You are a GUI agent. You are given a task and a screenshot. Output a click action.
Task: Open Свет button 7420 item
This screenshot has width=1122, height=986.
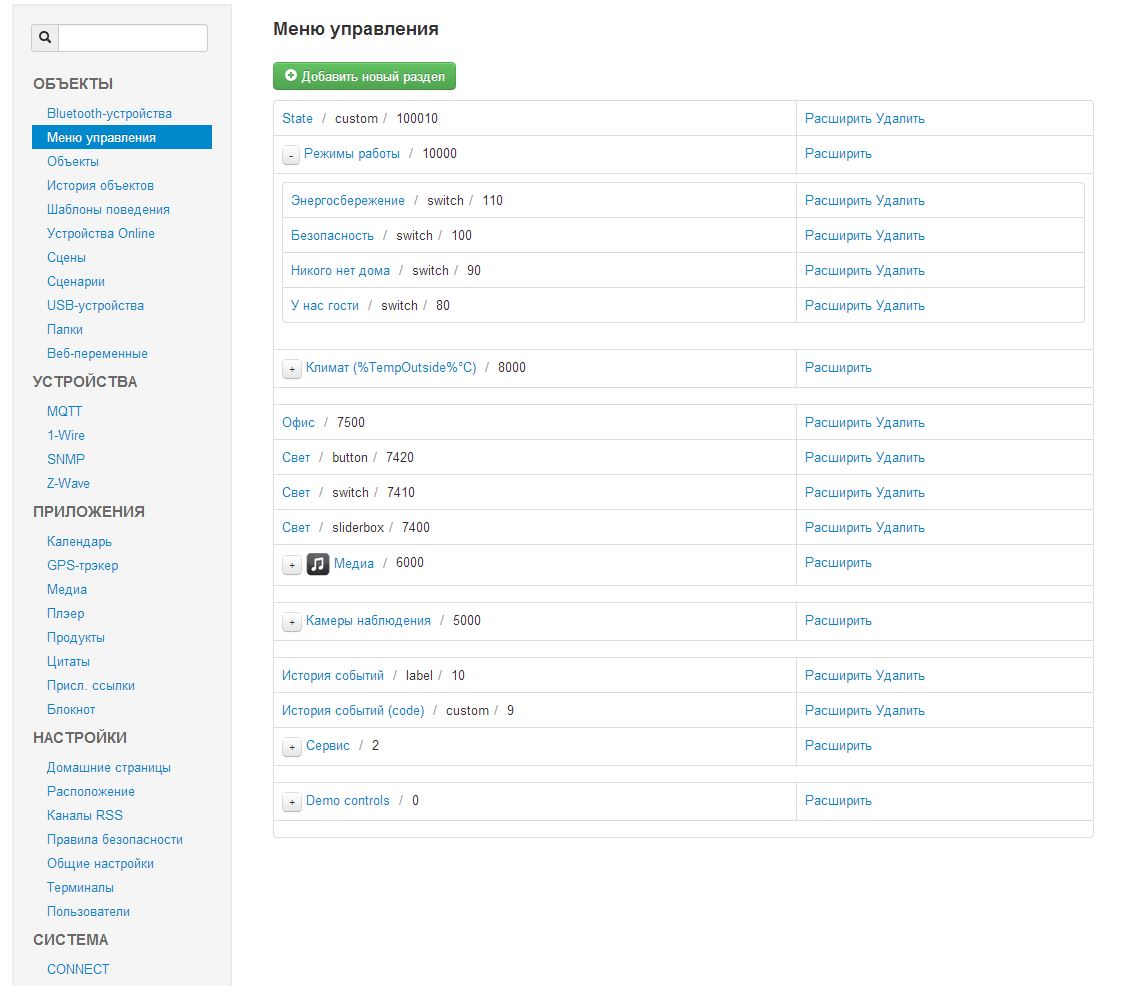click(x=296, y=458)
